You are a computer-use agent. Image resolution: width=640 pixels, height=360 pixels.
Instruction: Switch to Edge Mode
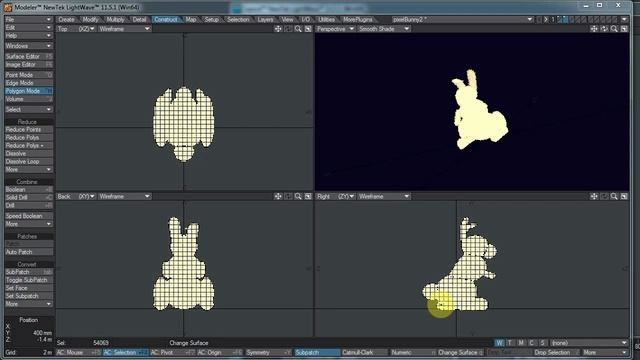click(x=29, y=83)
